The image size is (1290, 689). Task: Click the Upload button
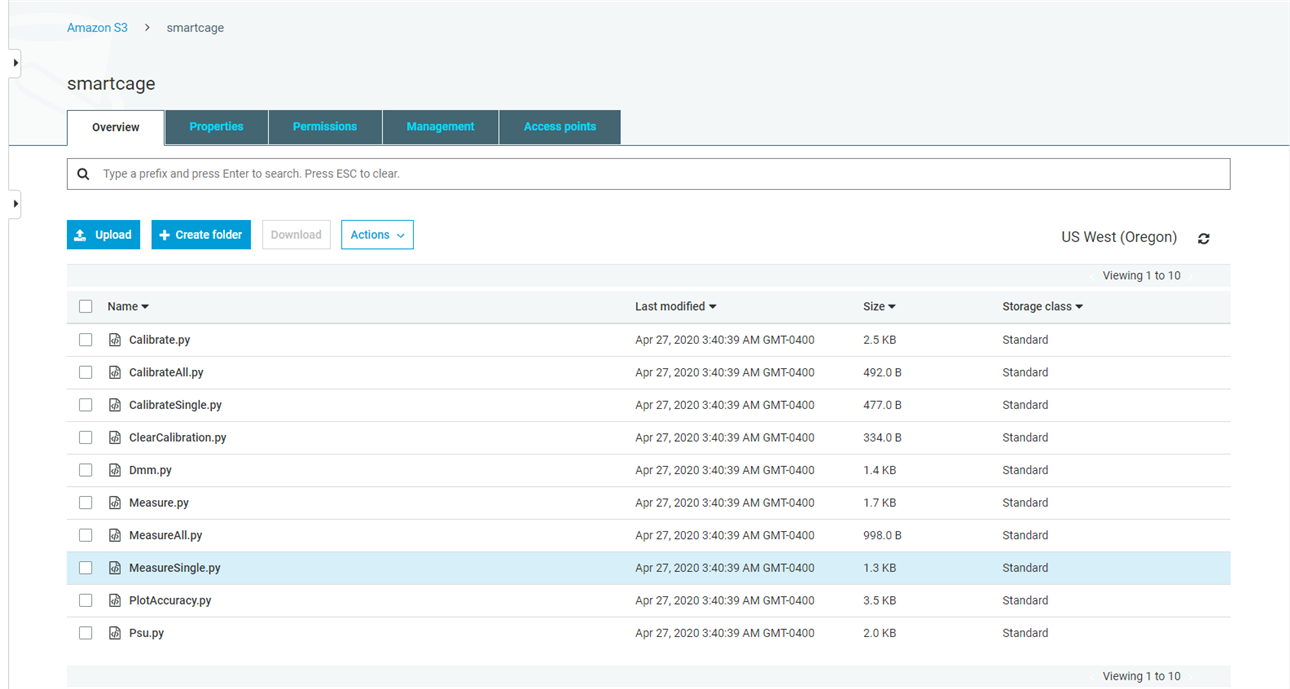(104, 235)
